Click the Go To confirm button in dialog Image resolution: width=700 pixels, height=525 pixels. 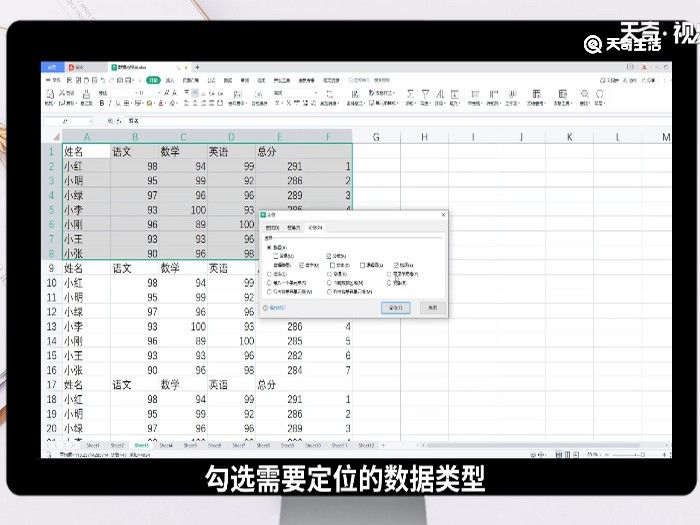(396, 308)
